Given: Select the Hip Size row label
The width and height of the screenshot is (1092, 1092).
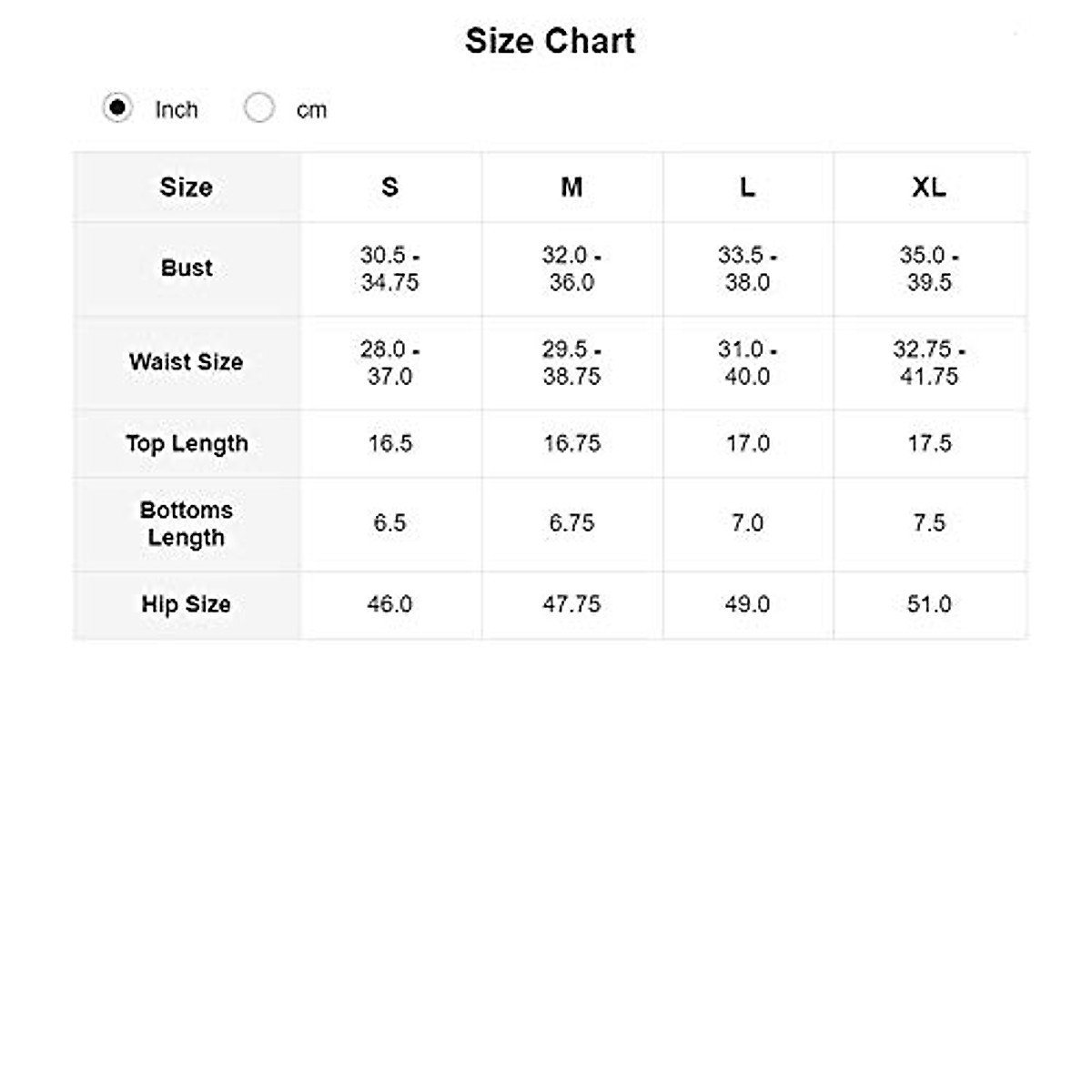Looking at the screenshot, I should tap(187, 604).
